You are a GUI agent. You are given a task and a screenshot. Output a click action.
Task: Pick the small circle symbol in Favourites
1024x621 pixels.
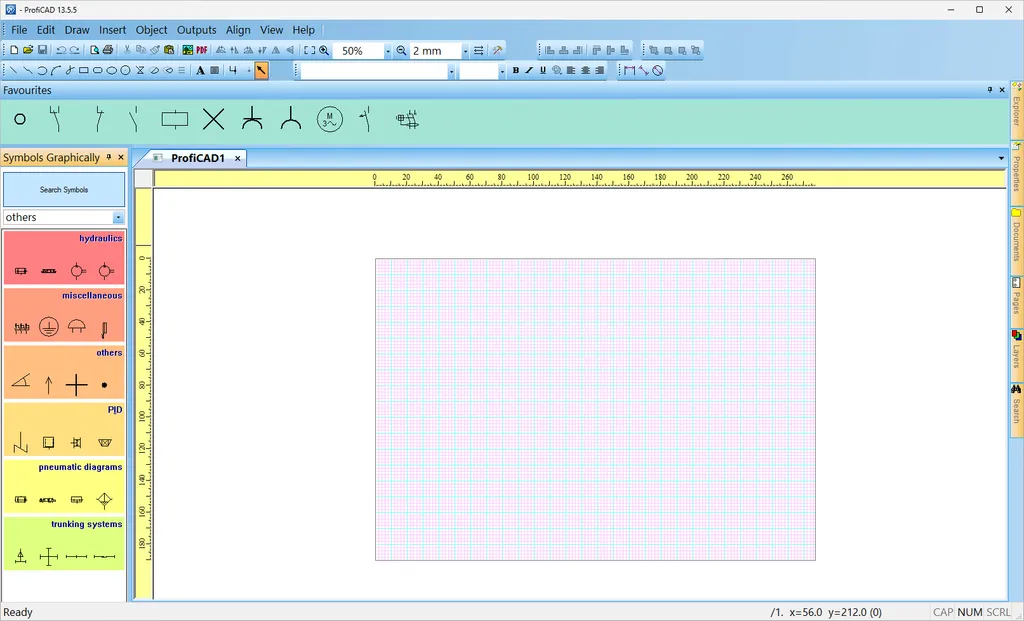20,119
